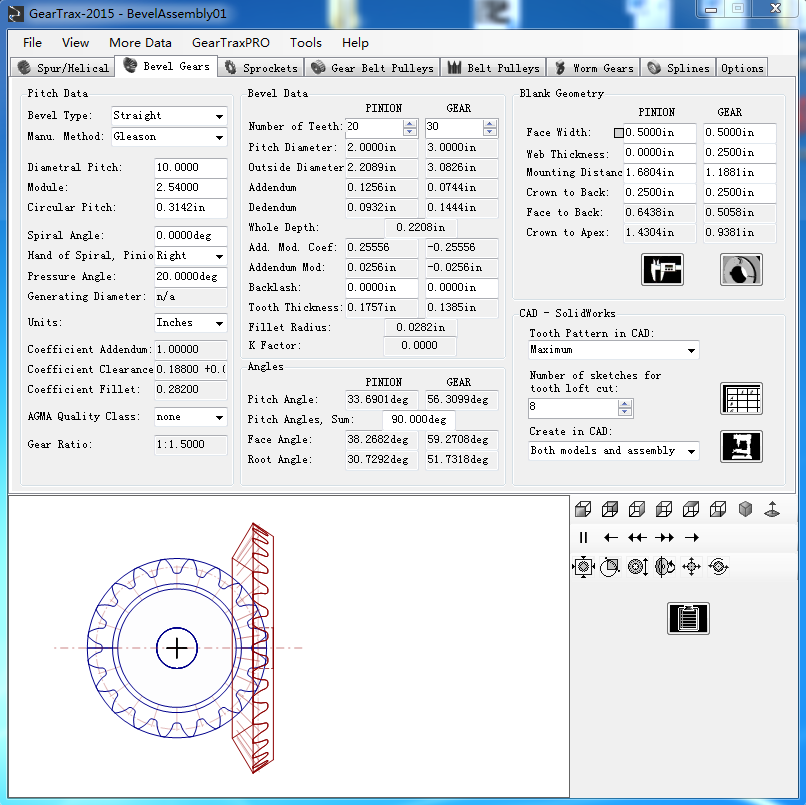Select the rotate view icon

665,567
